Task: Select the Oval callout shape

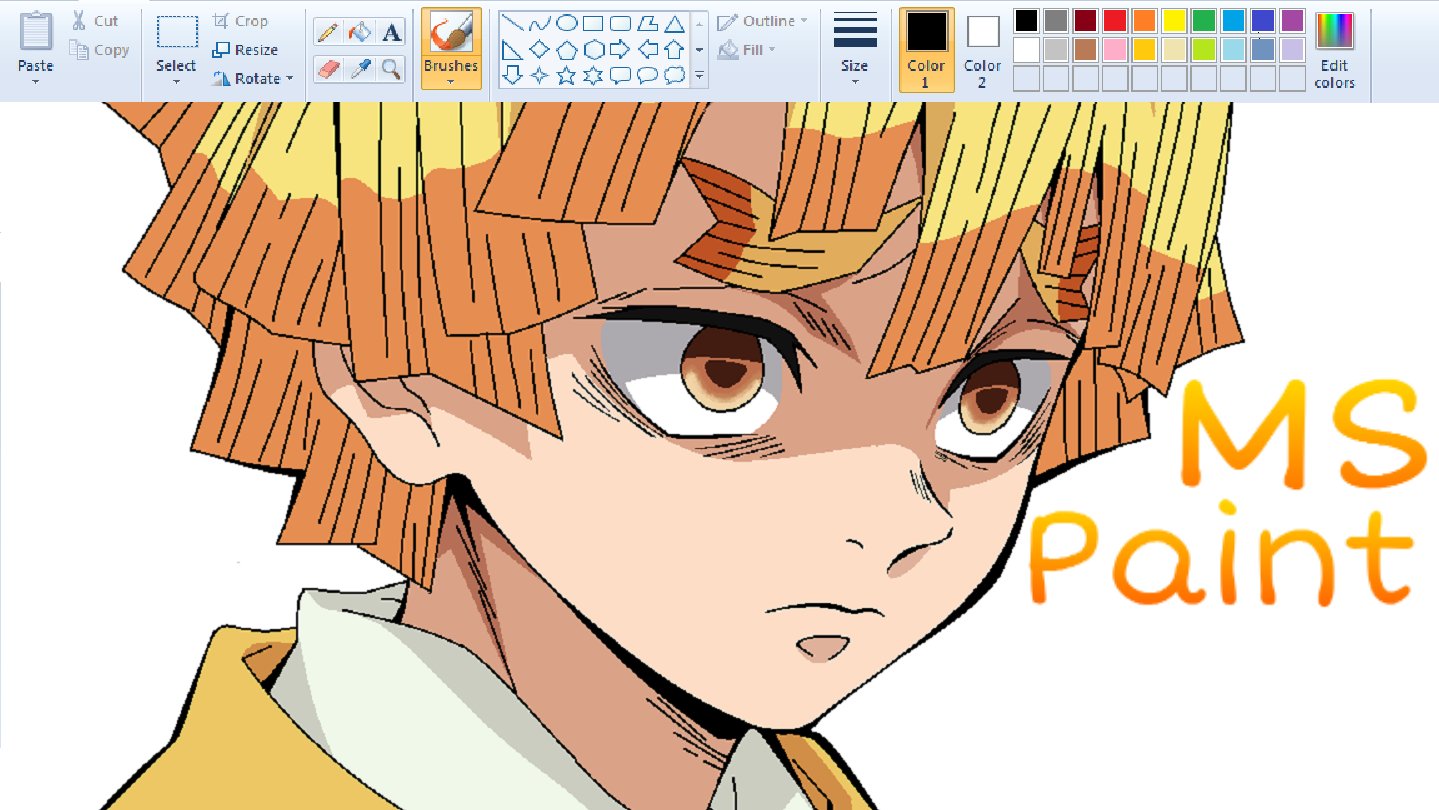Action: (647, 75)
